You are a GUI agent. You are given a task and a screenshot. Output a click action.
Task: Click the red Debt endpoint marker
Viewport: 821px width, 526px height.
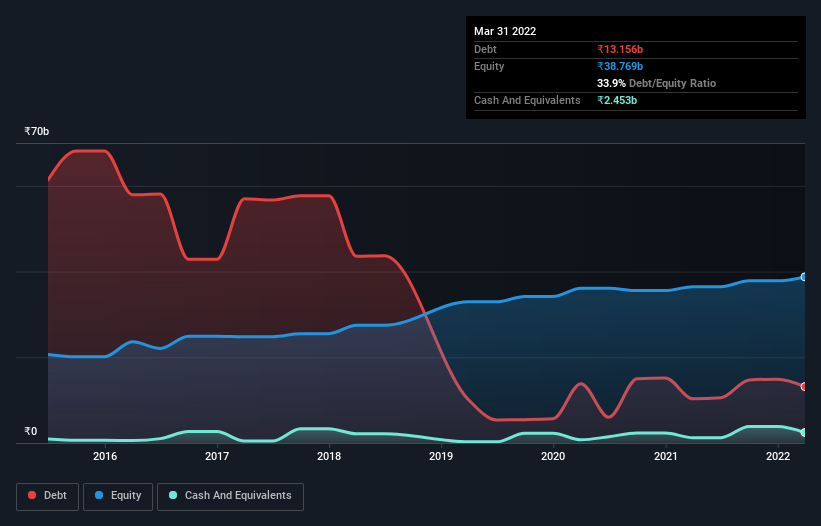click(804, 387)
